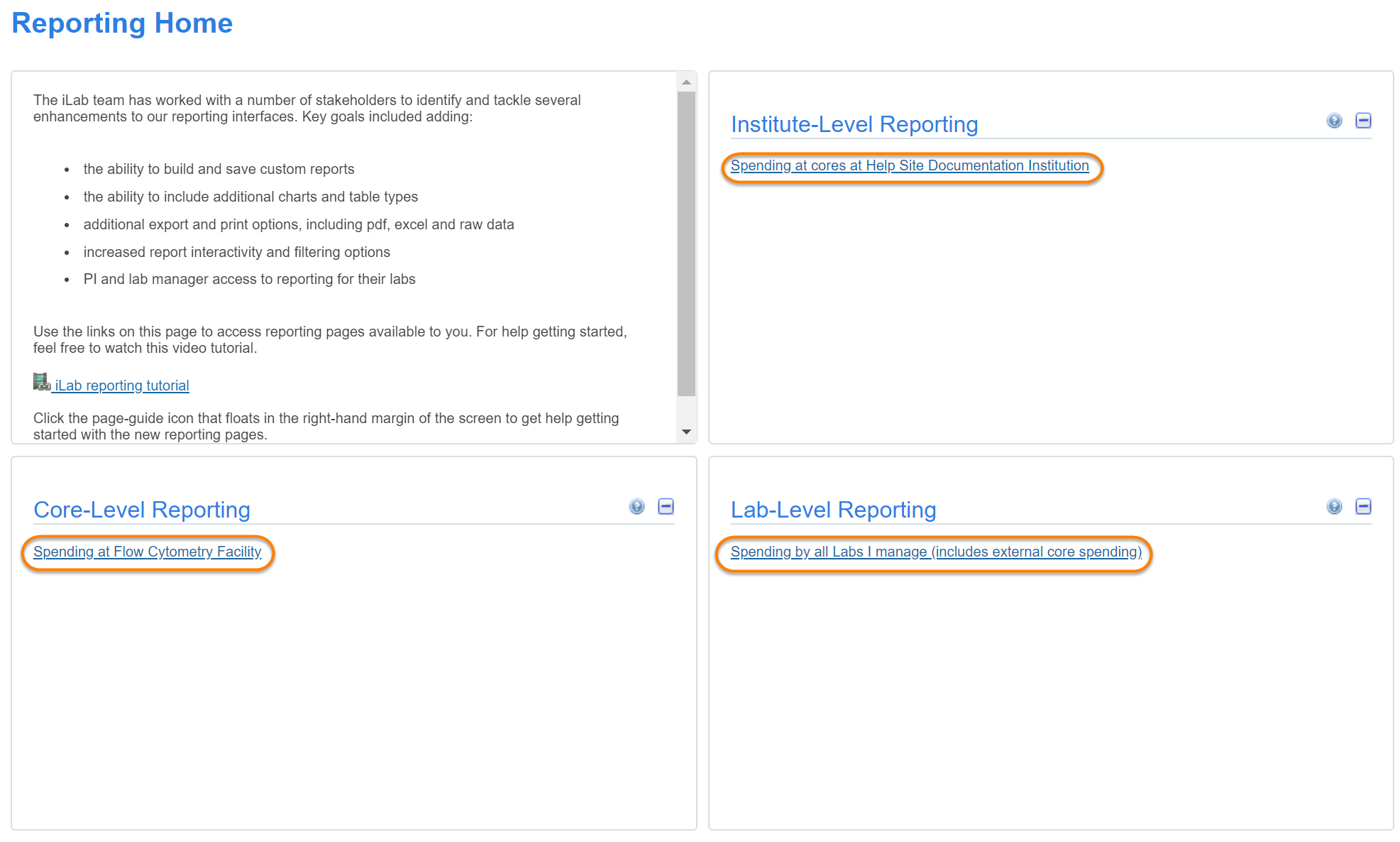Click the PI and lab manager bullet
1400x842 pixels.
[249, 279]
